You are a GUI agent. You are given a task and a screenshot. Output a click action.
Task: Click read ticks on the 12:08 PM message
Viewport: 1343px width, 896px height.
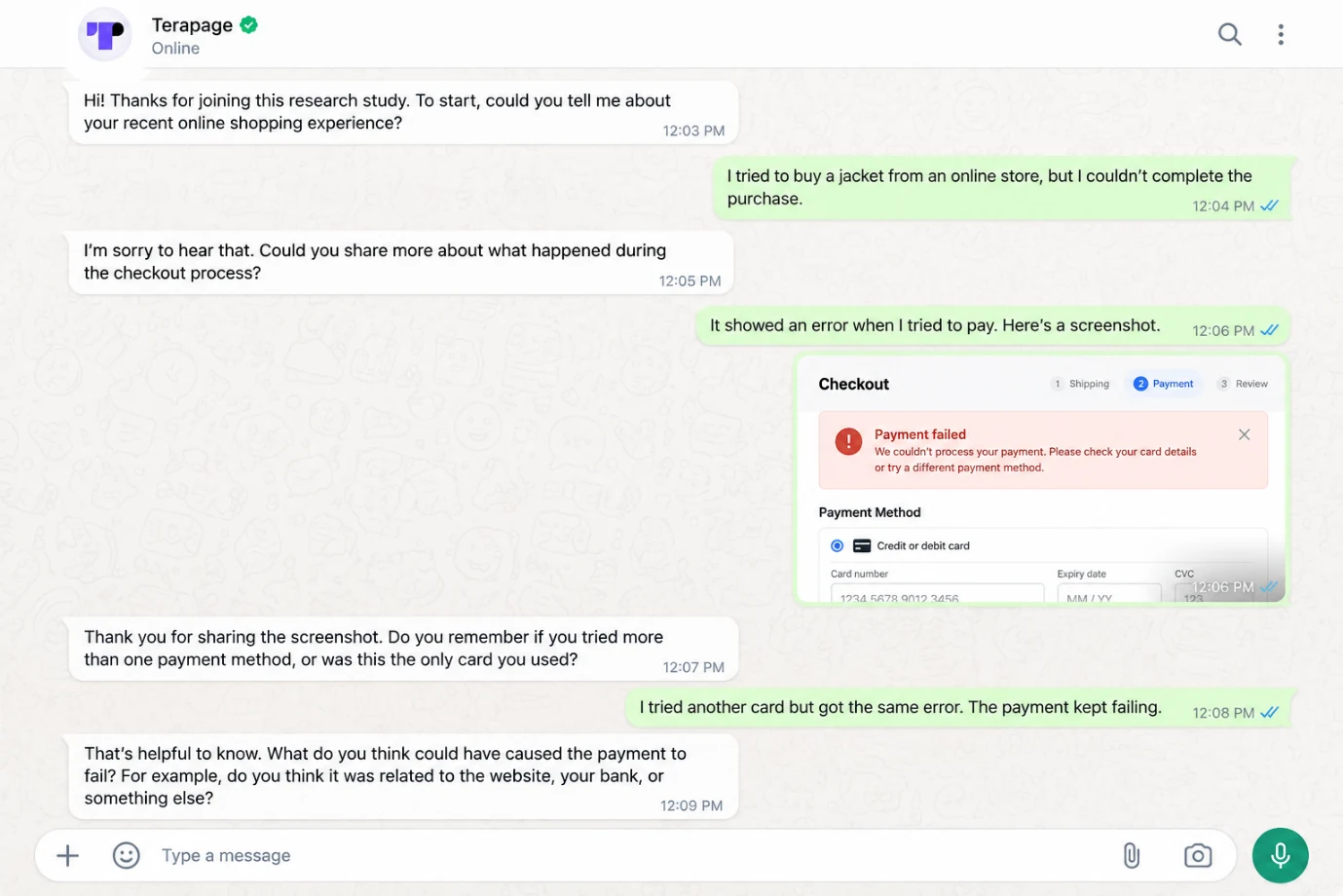1269,712
